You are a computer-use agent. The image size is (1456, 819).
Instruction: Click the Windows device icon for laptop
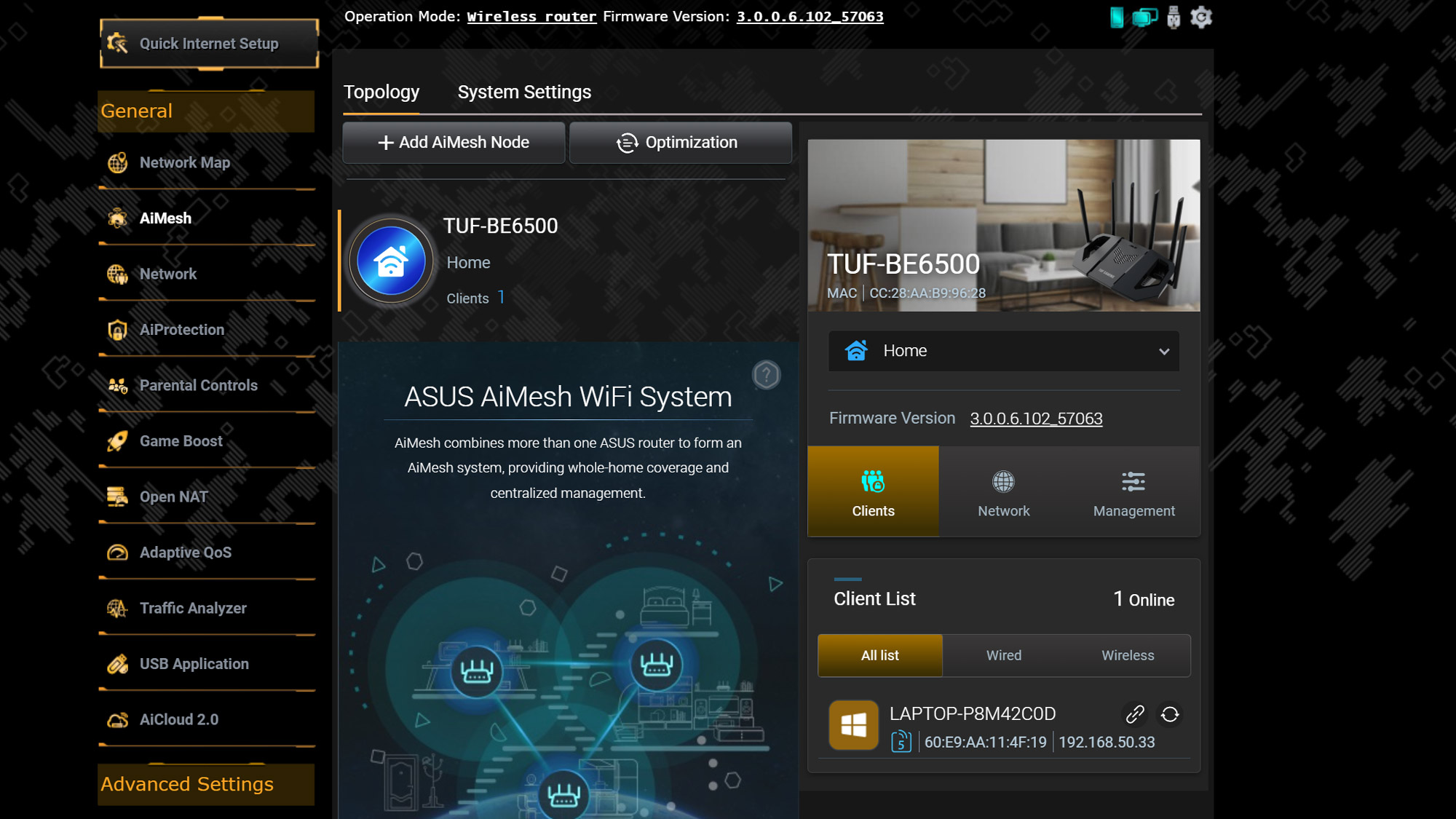coord(853,725)
